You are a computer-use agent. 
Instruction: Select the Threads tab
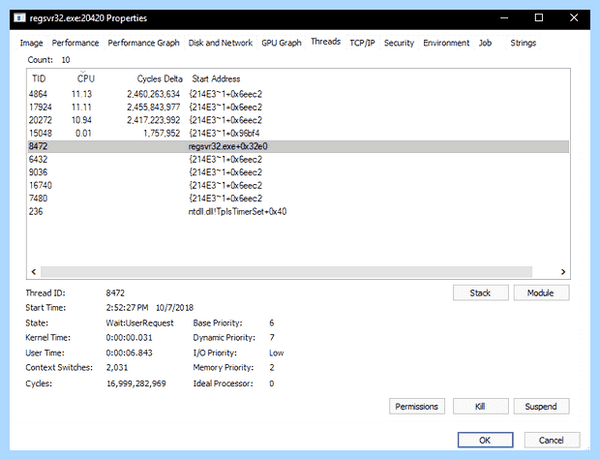click(x=326, y=41)
